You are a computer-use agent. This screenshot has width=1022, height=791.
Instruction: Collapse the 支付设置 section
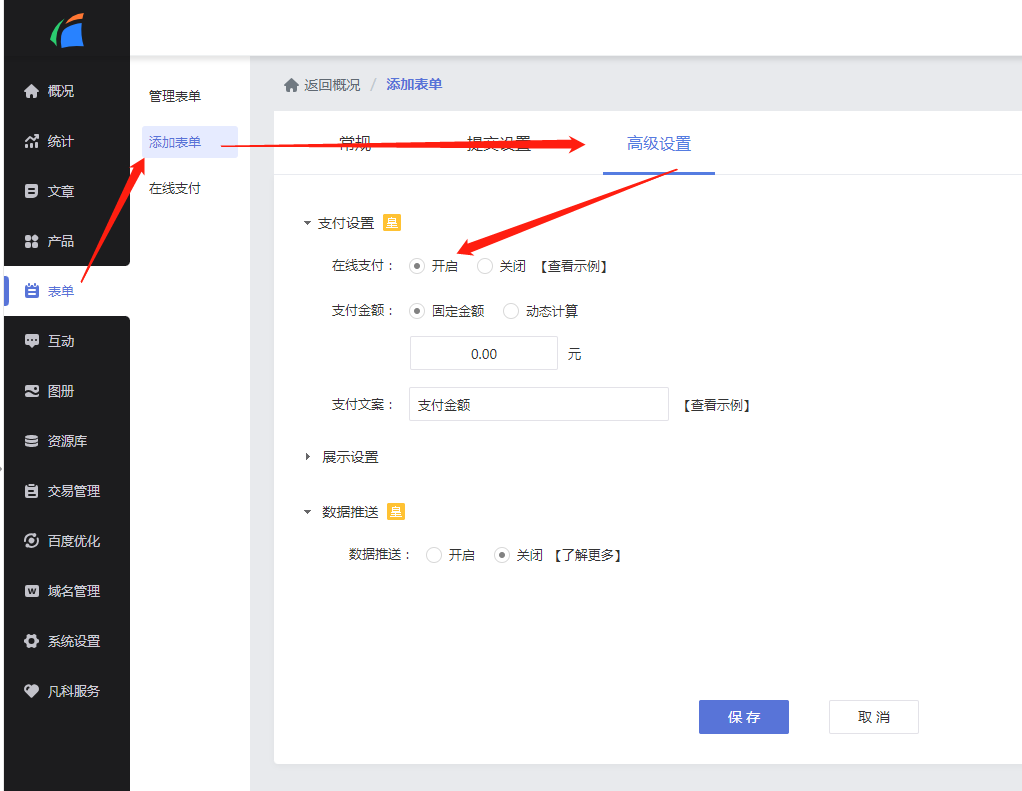(x=308, y=224)
